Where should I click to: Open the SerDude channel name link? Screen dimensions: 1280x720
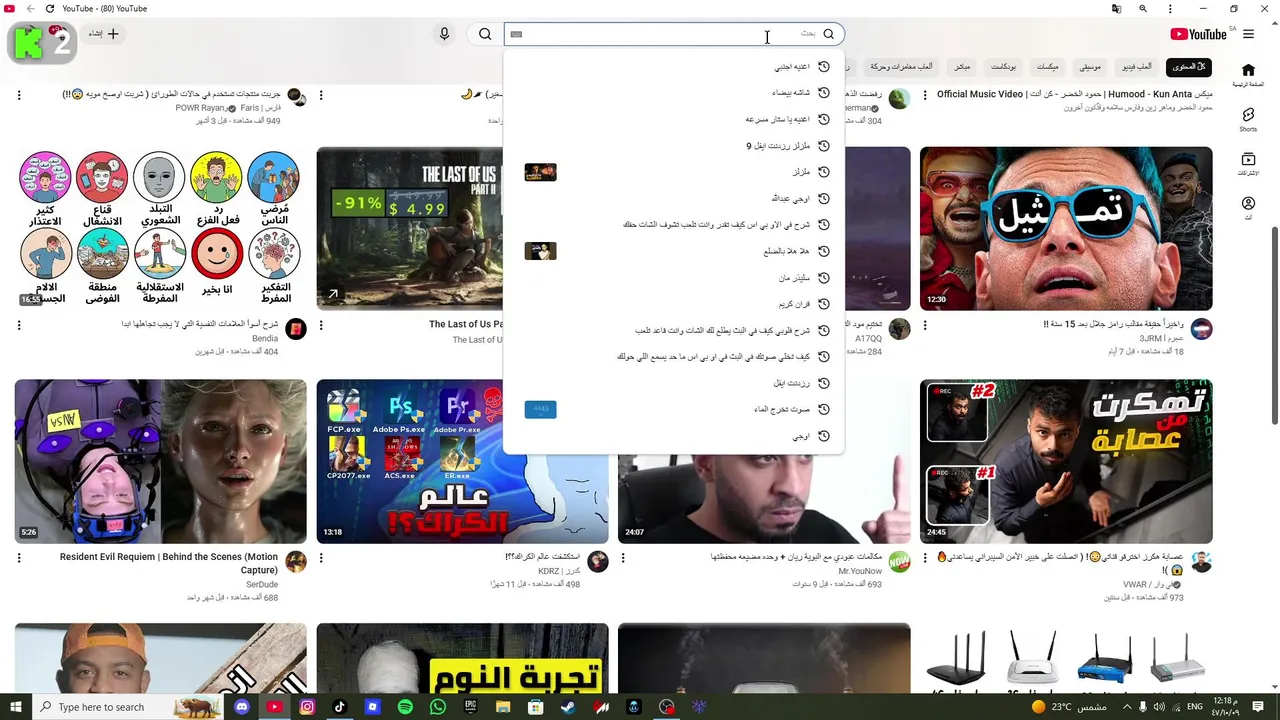[x=262, y=584]
